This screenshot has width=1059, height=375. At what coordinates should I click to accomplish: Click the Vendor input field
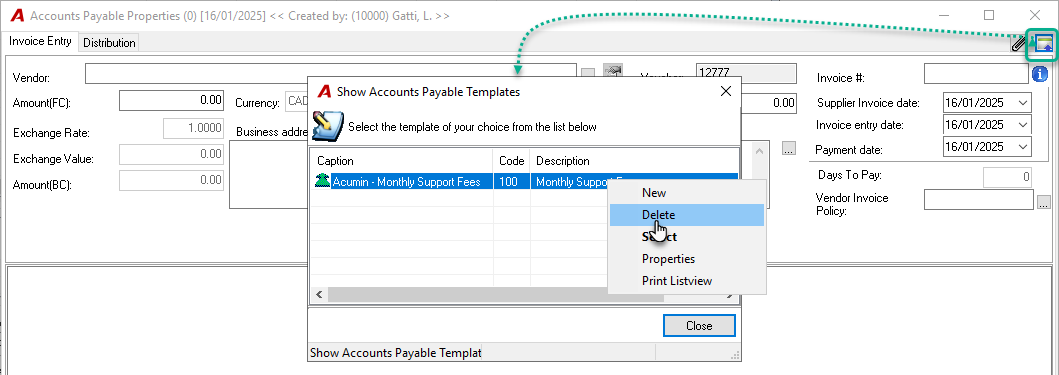point(331,74)
